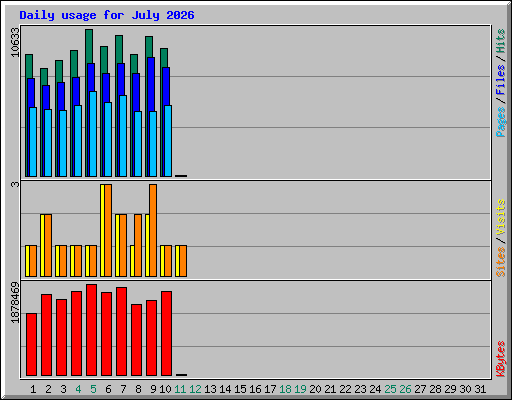Select day label 8 on the x-axis
512x400 pixels.
(x=138, y=389)
